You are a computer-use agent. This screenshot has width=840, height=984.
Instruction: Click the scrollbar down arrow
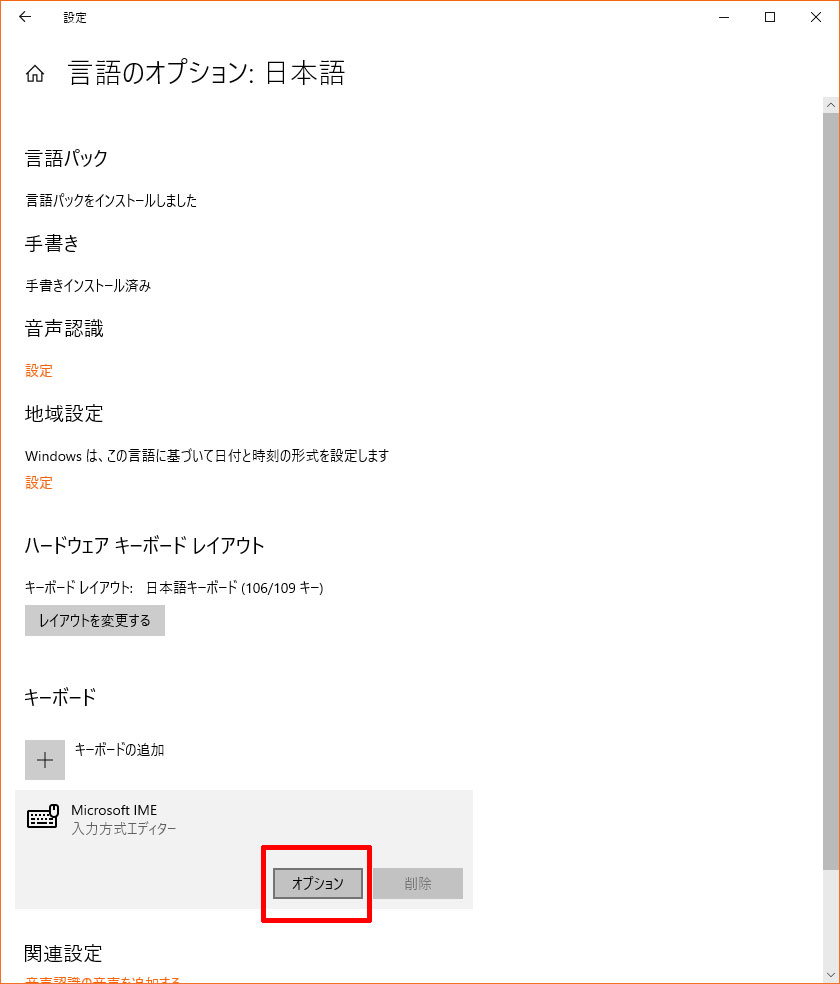831,975
